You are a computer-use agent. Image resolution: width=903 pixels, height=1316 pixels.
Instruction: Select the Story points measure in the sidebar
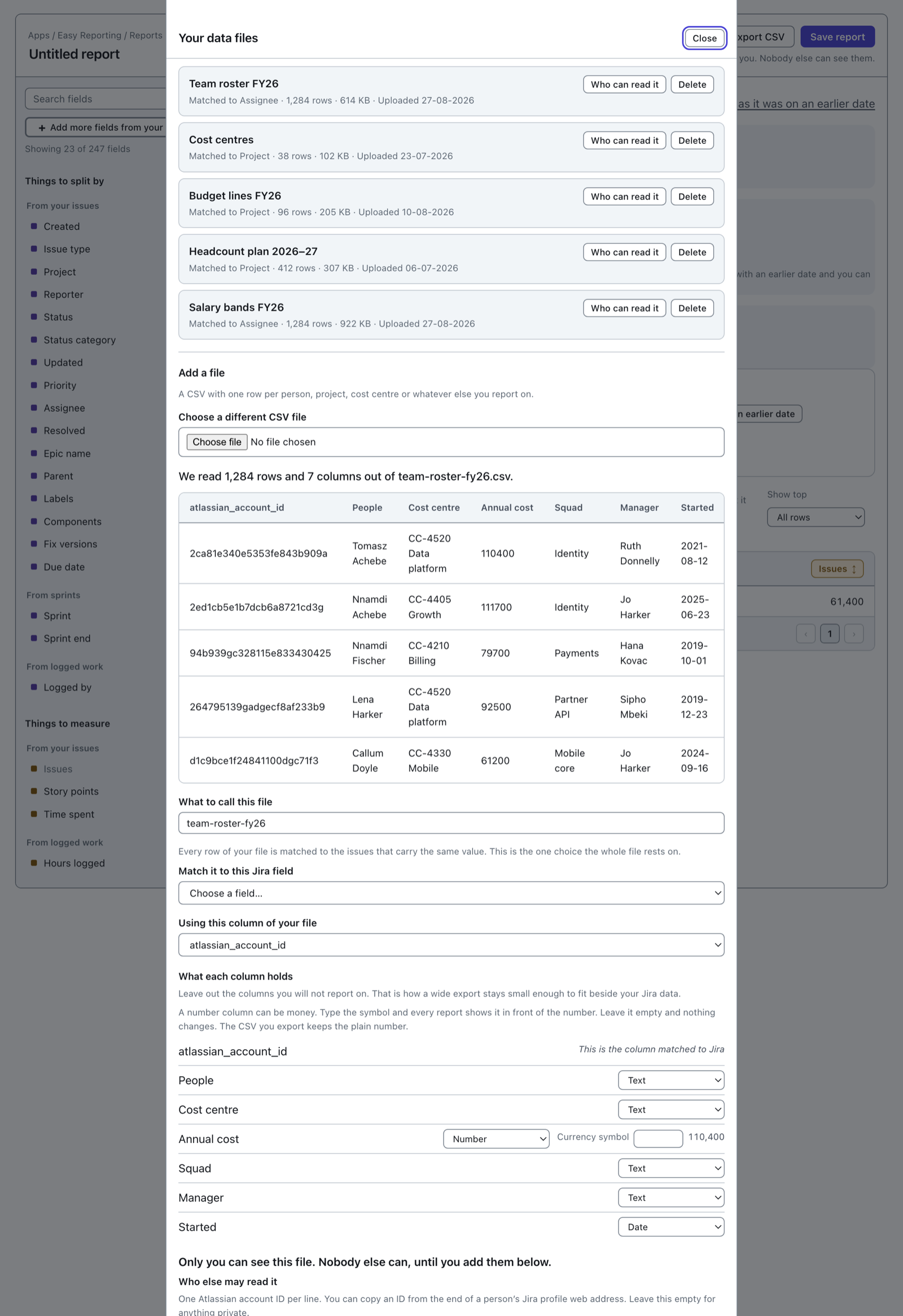[71, 791]
